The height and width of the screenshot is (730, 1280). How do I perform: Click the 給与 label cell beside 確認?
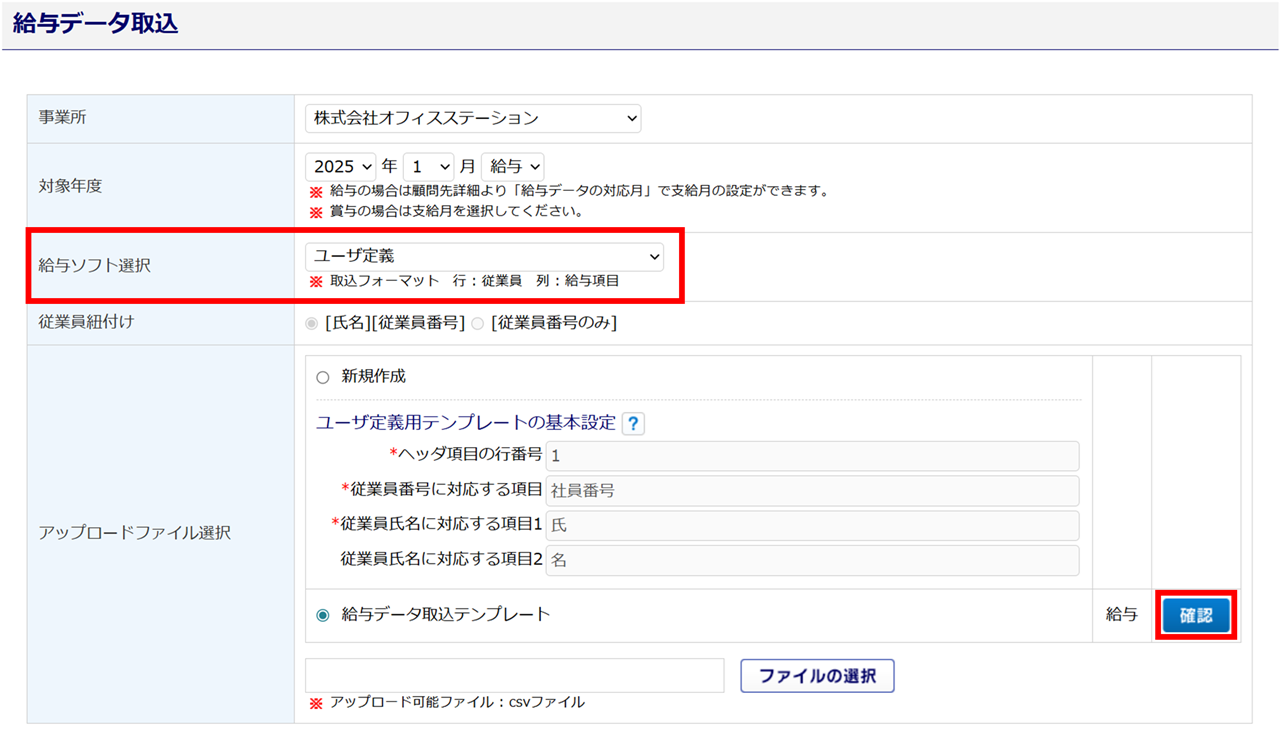(1122, 615)
